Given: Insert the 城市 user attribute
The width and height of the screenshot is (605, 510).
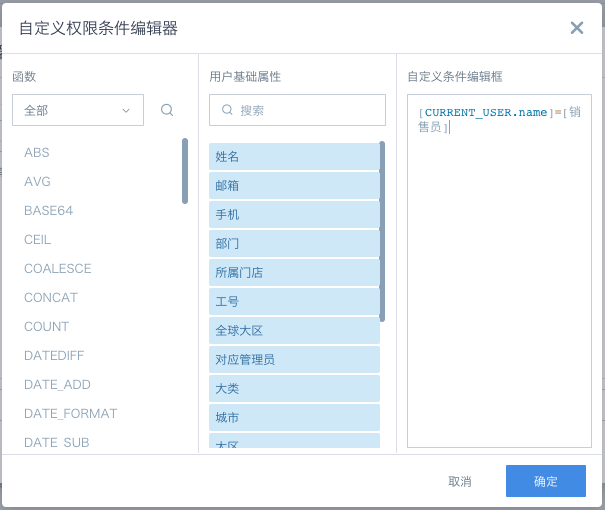Looking at the screenshot, I should tap(294, 417).
